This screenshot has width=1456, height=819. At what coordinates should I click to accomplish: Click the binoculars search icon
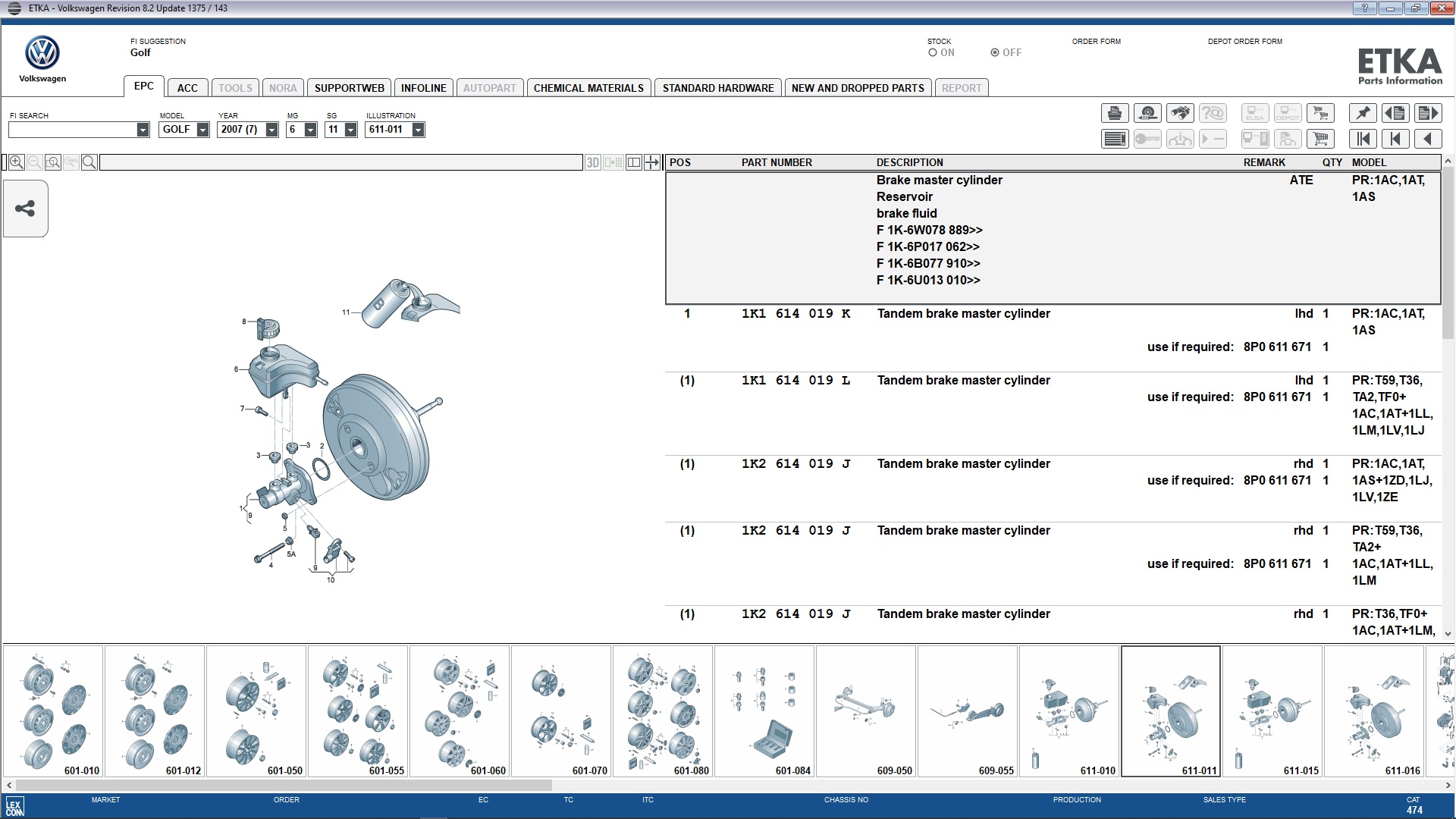pos(1180,114)
